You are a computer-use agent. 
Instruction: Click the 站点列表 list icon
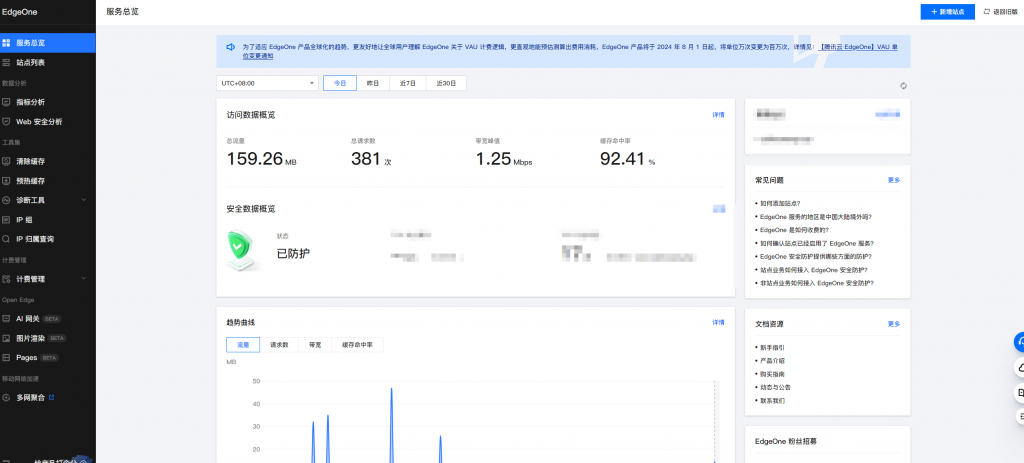coord(6,63)
